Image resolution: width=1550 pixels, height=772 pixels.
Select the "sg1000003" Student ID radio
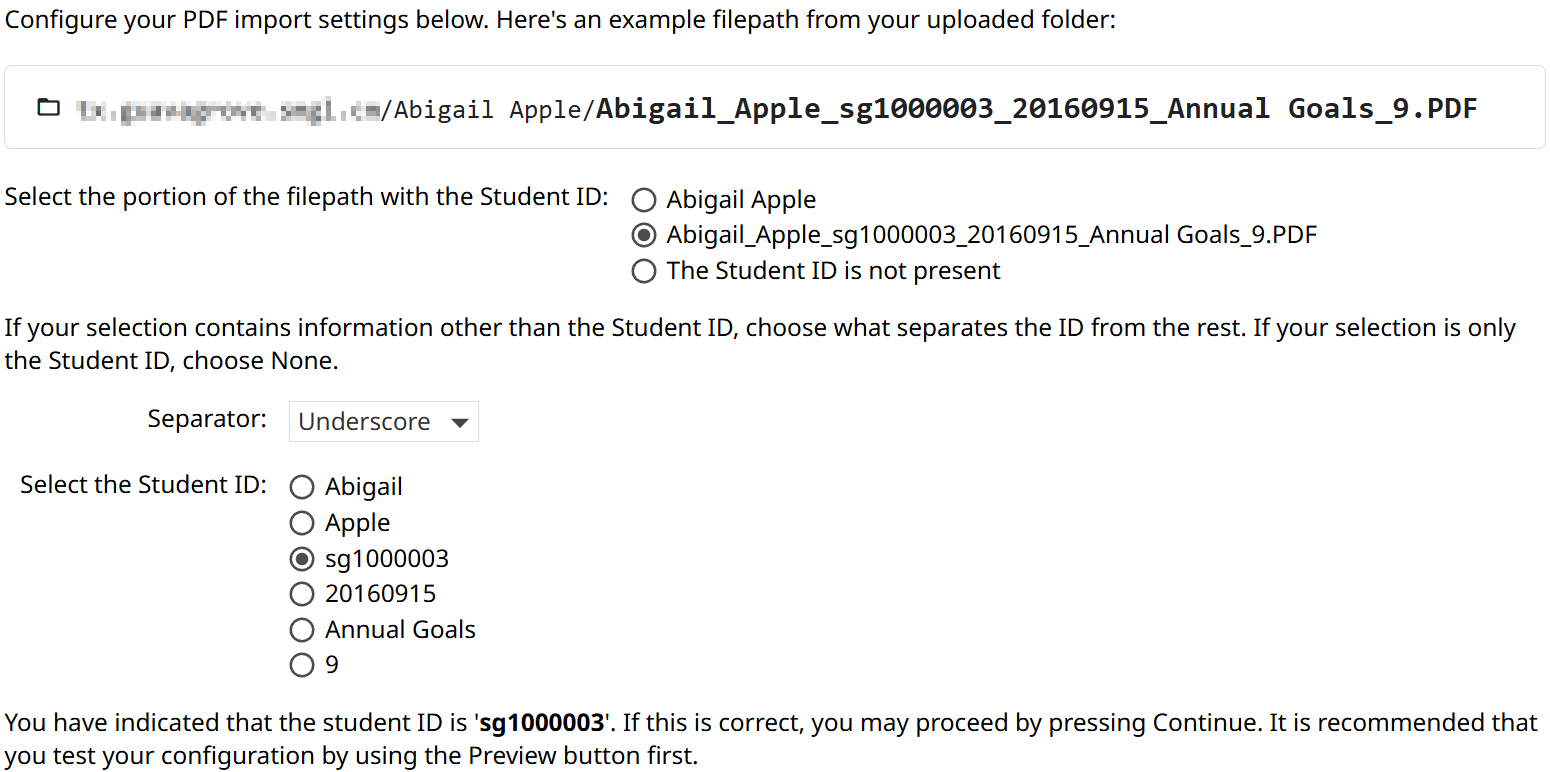click(x=302, y=558)
